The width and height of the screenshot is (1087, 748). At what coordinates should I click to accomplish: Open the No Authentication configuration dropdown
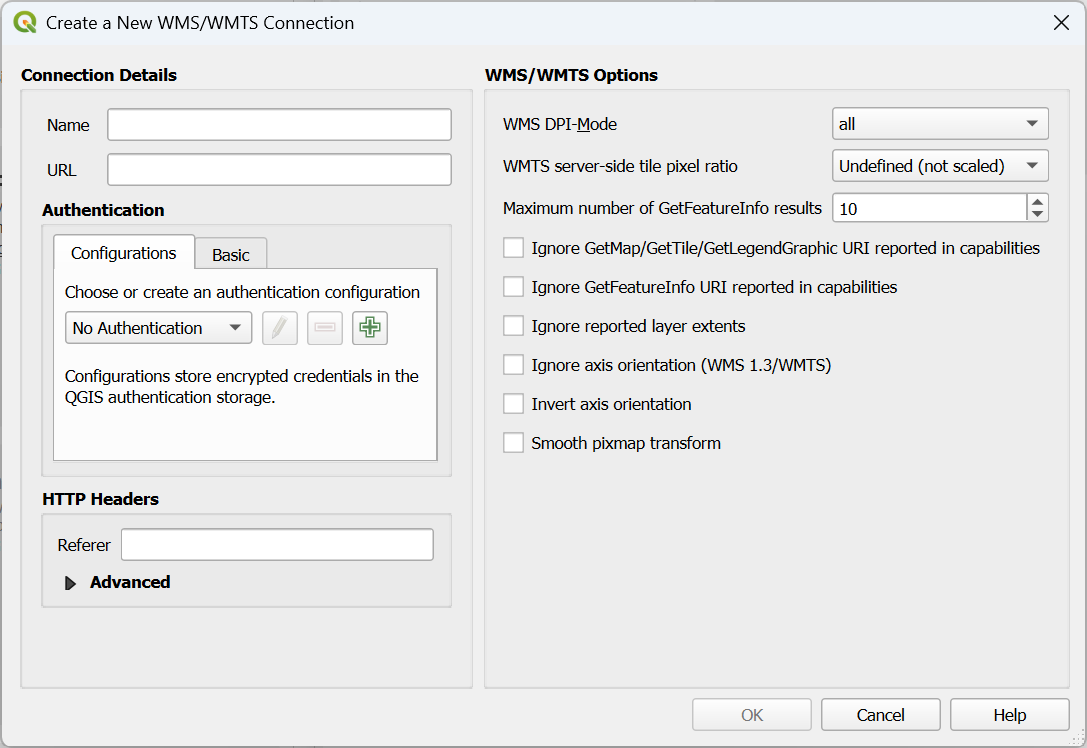coord(158,328)
